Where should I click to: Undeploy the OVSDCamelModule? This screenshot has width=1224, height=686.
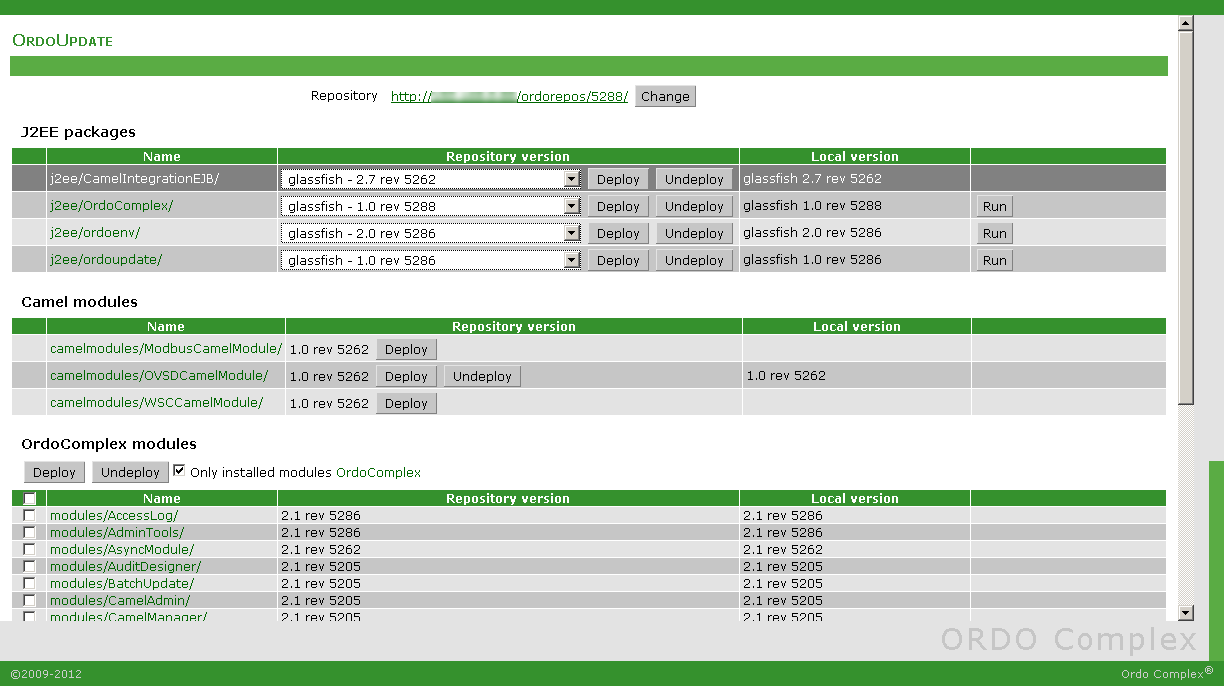(482, 376)
